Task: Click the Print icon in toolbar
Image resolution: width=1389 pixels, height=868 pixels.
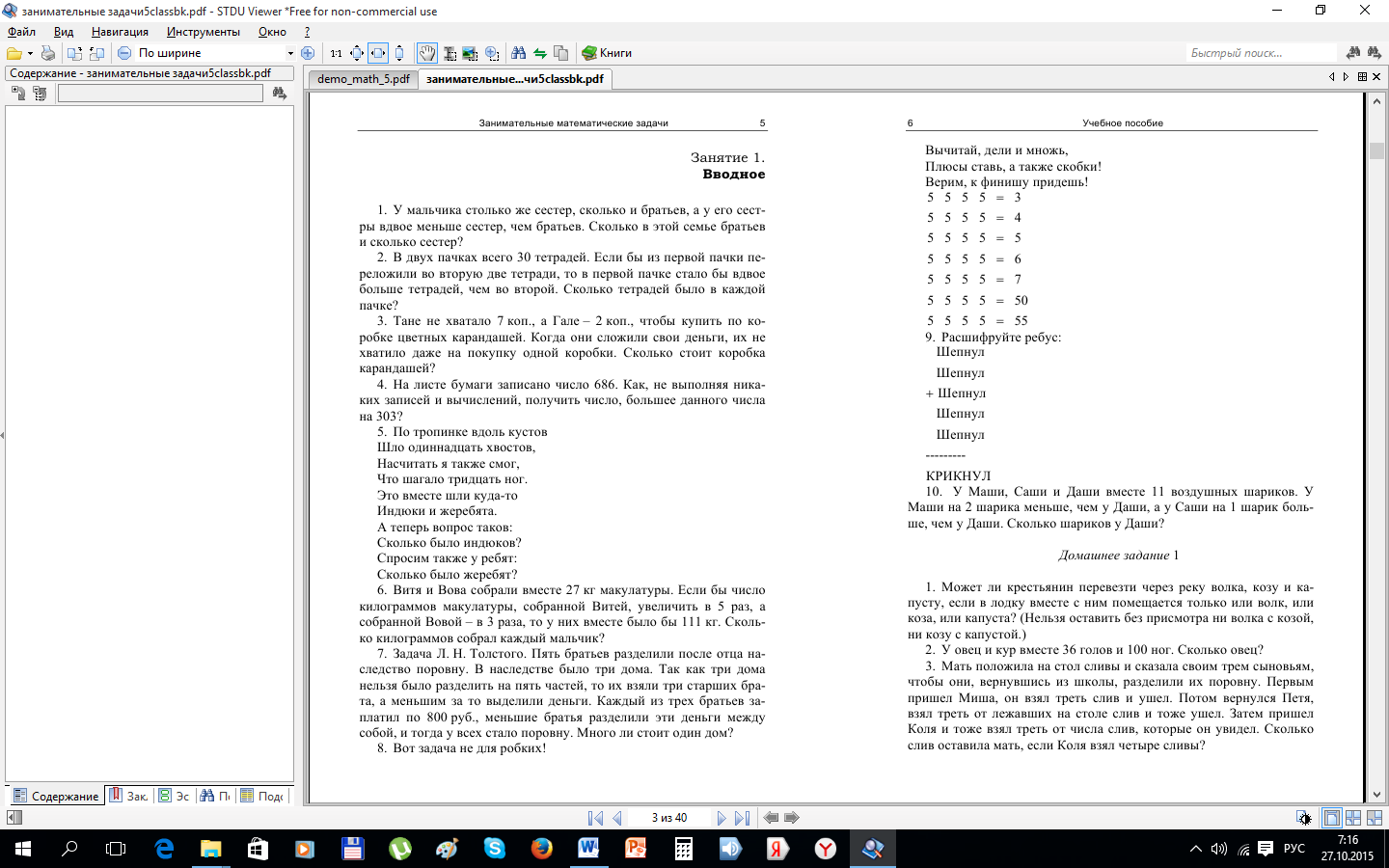Action: (47, 53)
